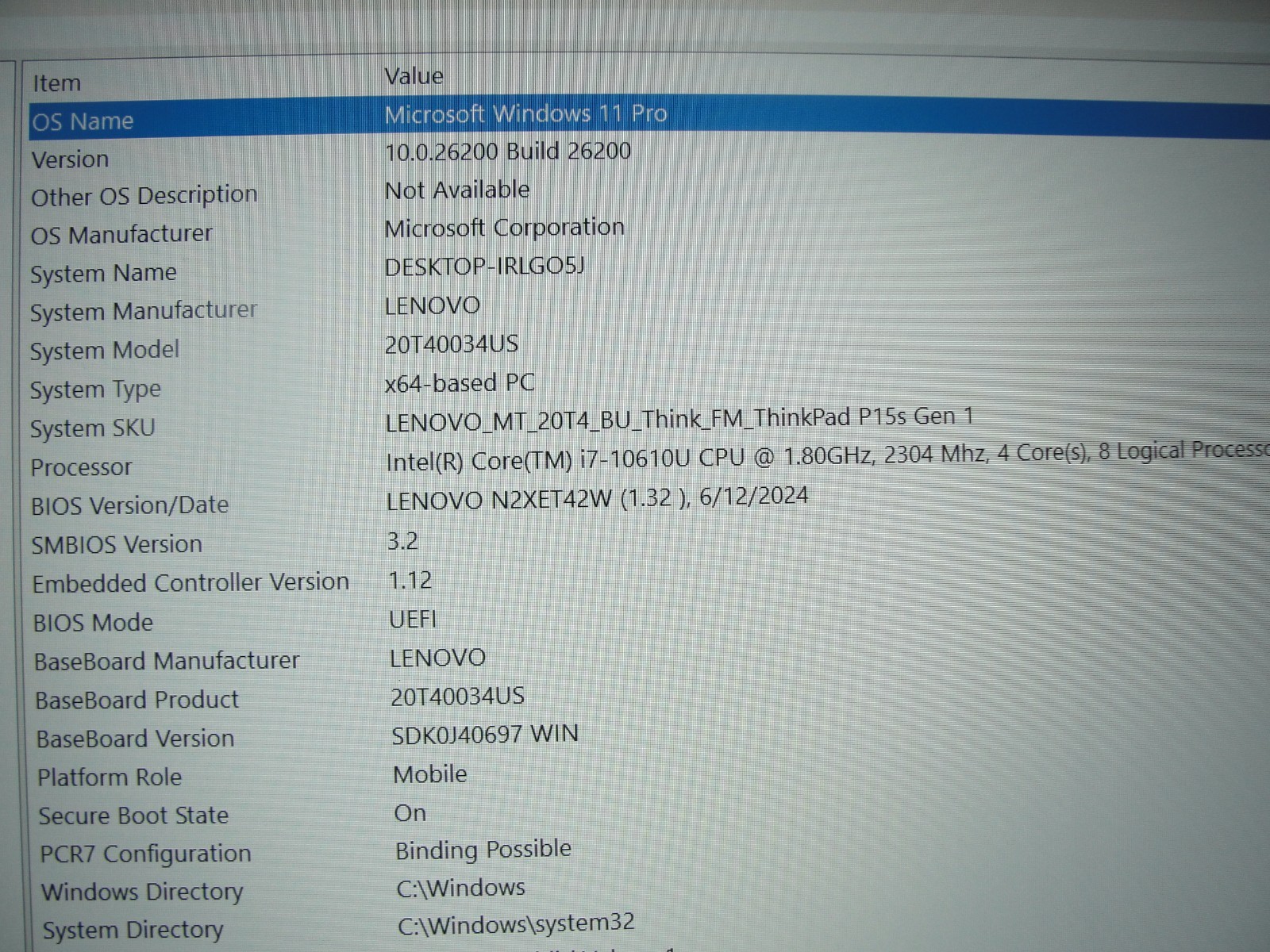Screen dimensions: 1270x952
Task: Click the 1.12 controller version value
Action: click(x=410, y=581)
